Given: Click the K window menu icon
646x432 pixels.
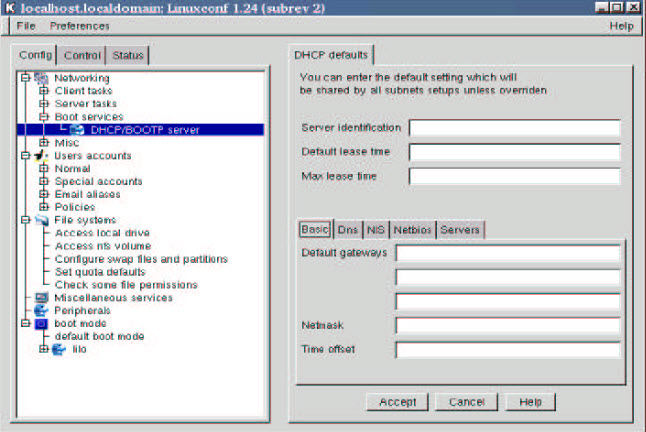Looking at the screenshot, I should pyautogui.click(x=10, y=8).
